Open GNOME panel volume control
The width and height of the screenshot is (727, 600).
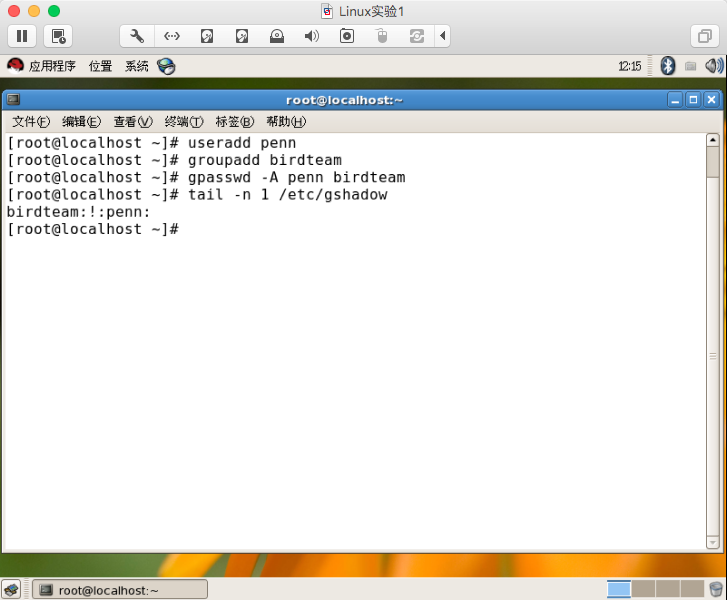tap(714, 66)
